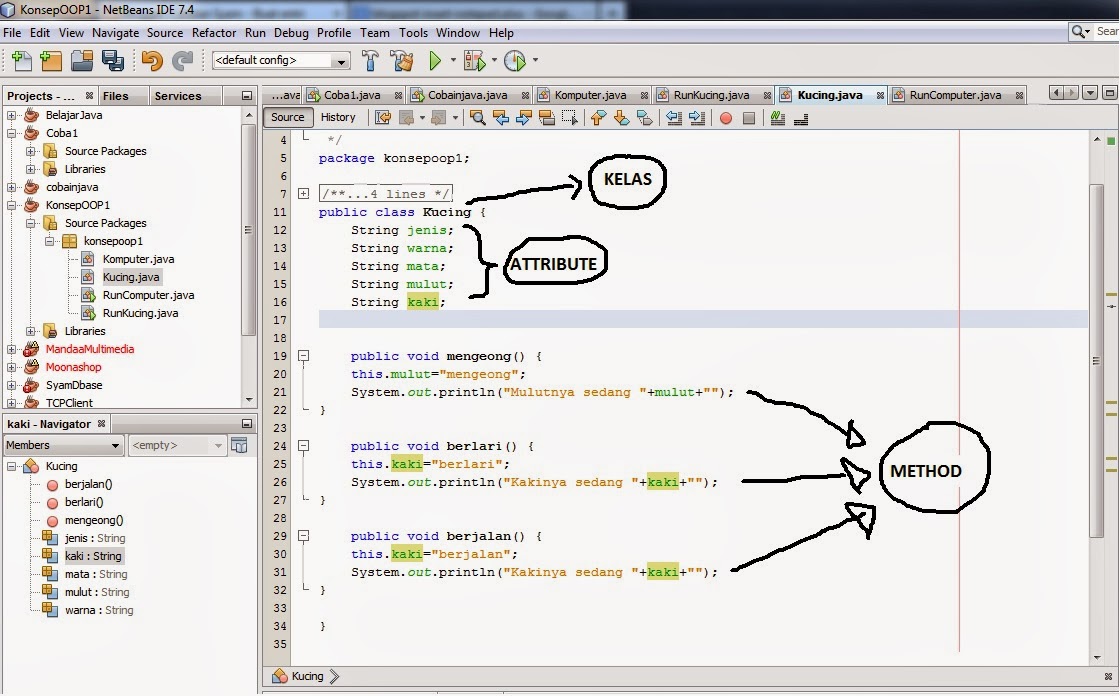Switch to the History view button
Viewport: 1120px width, 696px height.
click(338, 117)
